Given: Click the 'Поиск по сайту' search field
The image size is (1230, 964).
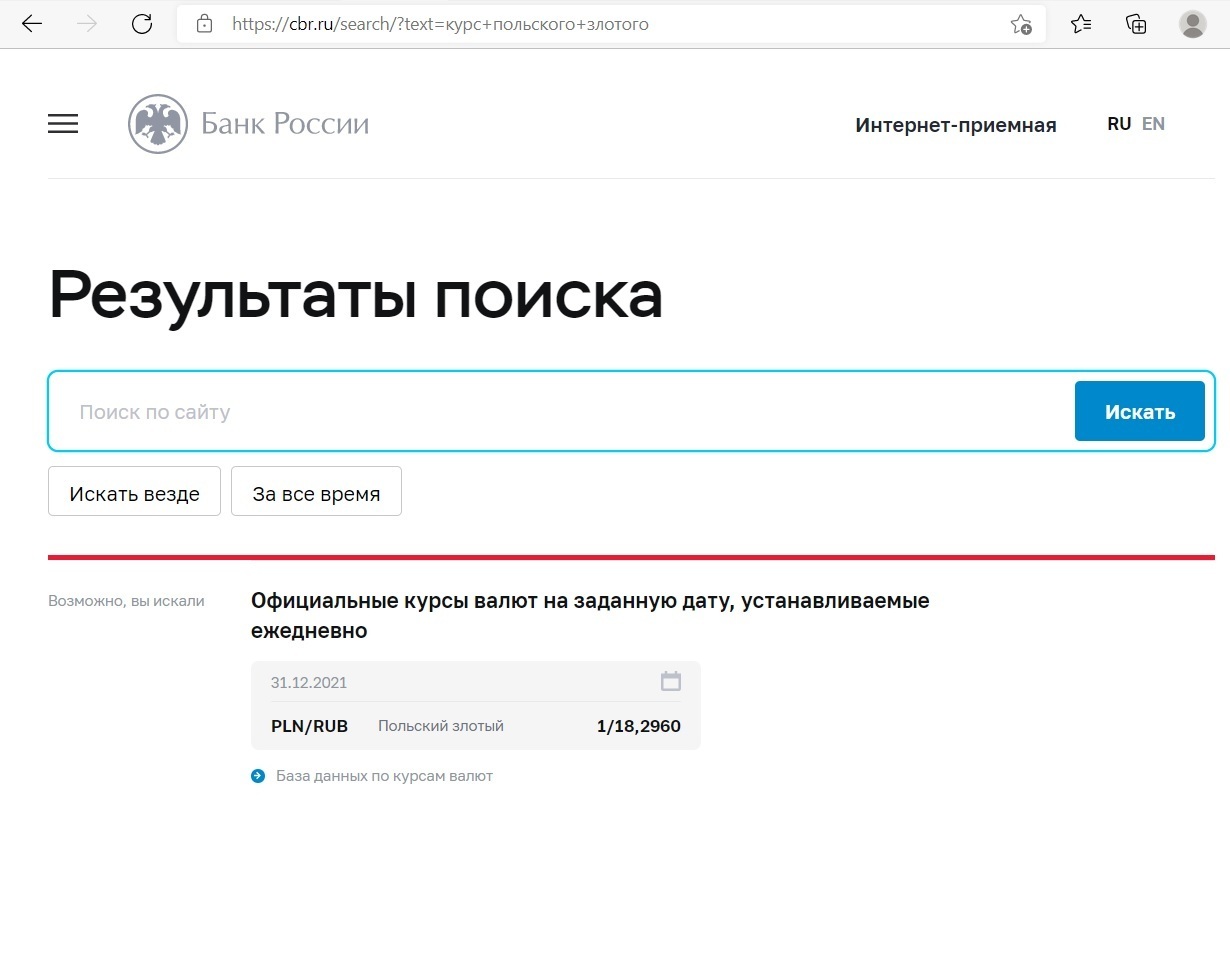Looking at the screenshot, I should 560,412.
